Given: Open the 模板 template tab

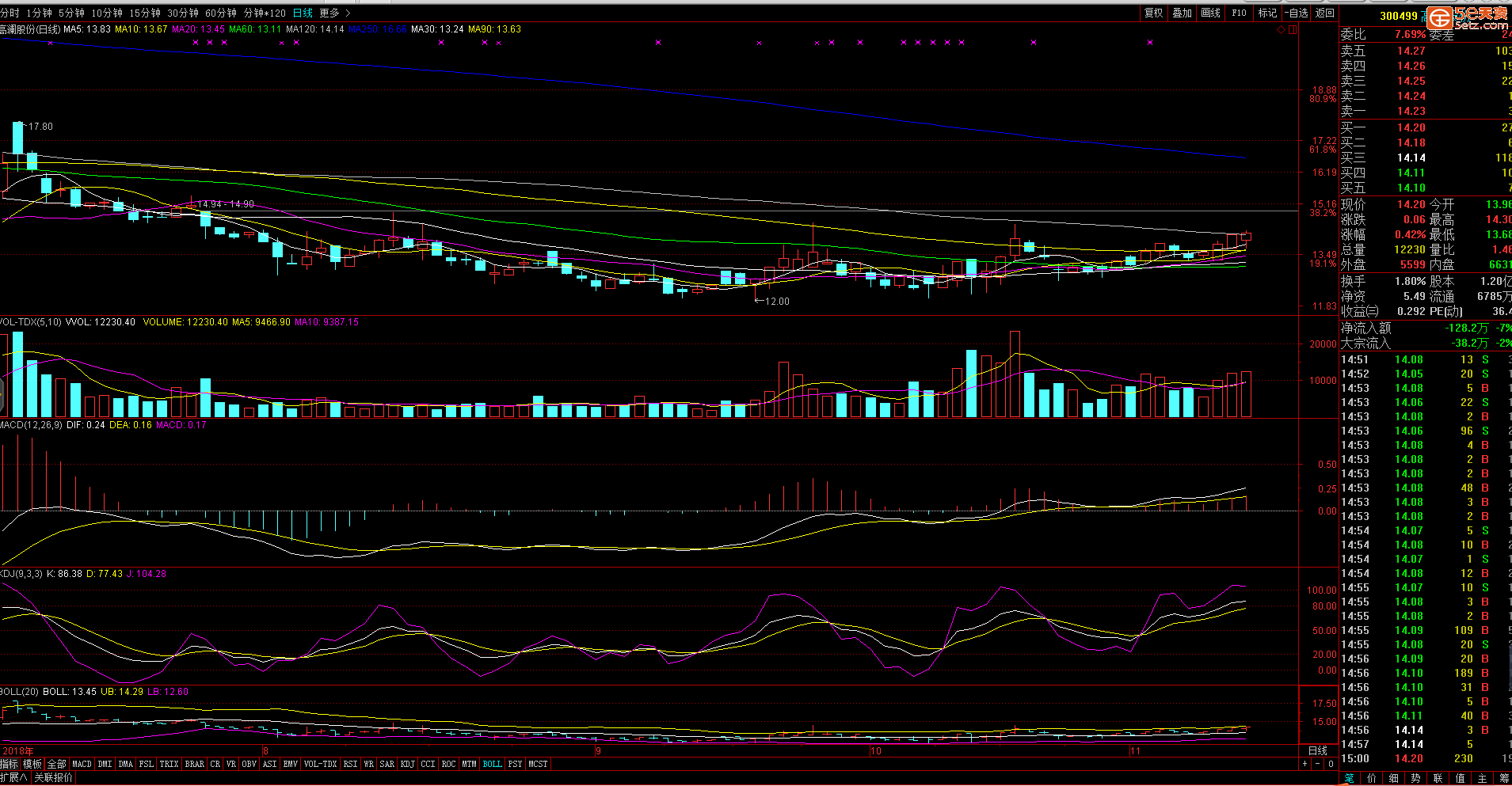Looking at the screenshot, I should click(32, 764).
